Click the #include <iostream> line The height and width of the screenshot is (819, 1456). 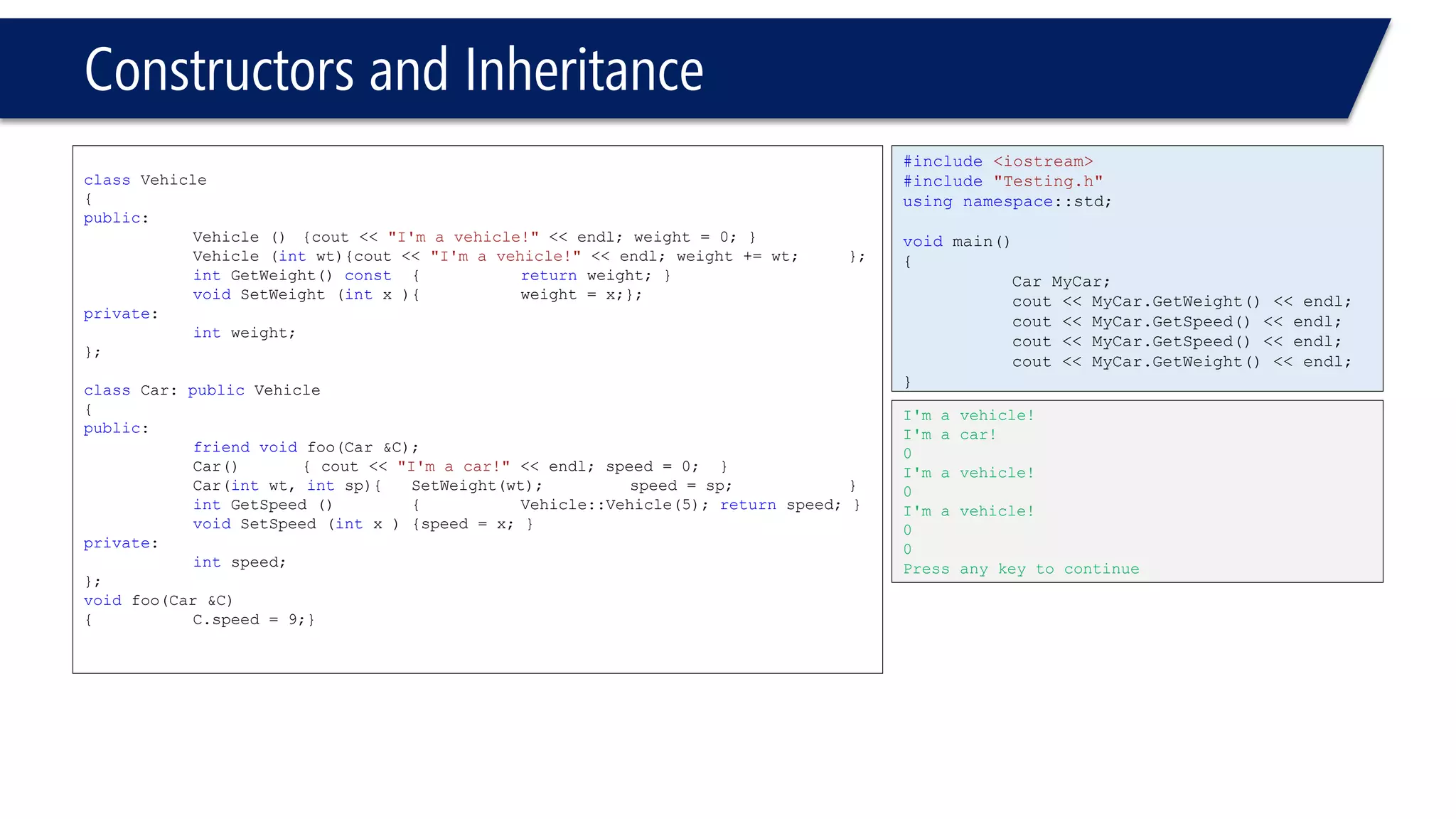coord(997,162)
